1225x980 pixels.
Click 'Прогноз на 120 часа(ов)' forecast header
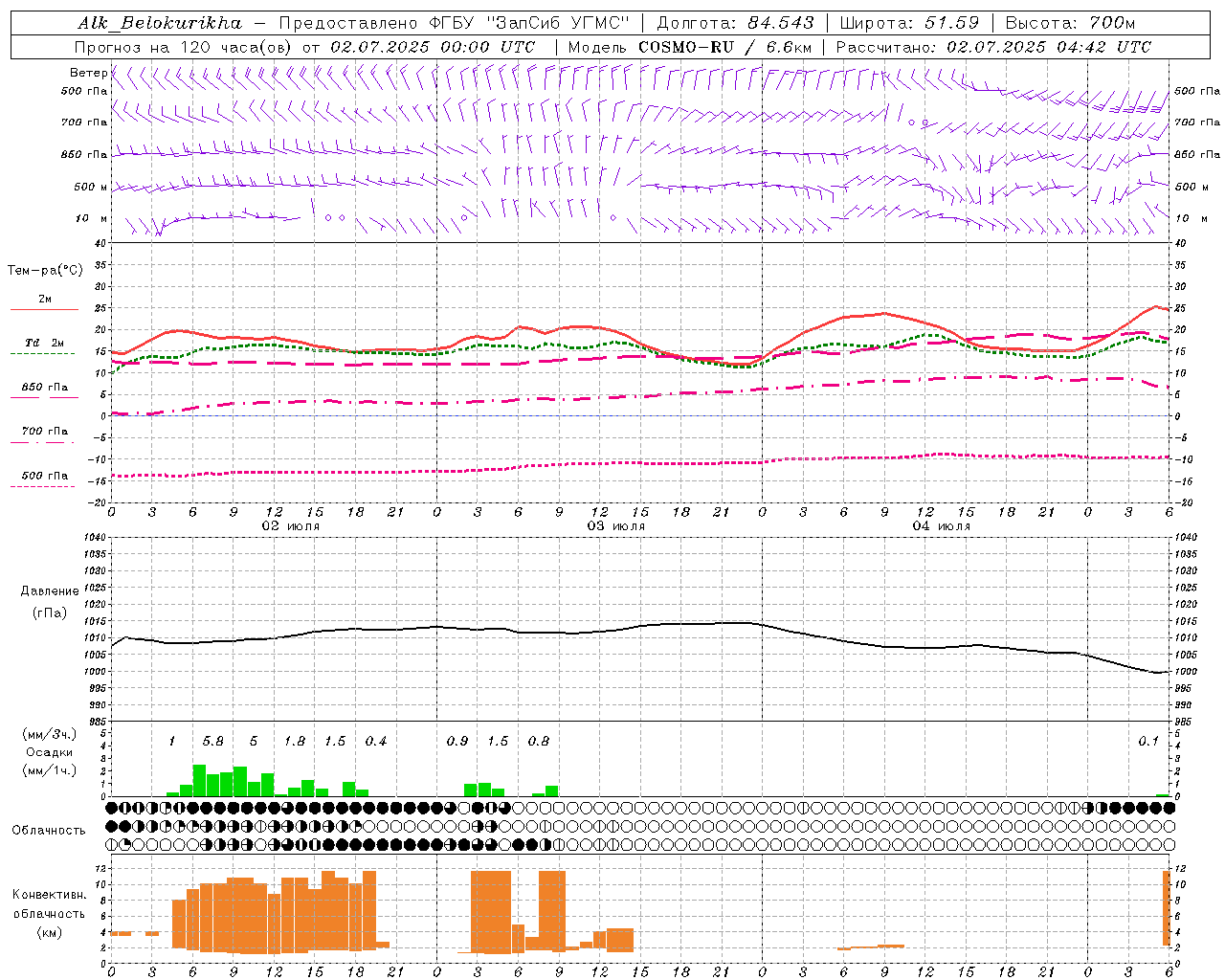coord(185,47)
